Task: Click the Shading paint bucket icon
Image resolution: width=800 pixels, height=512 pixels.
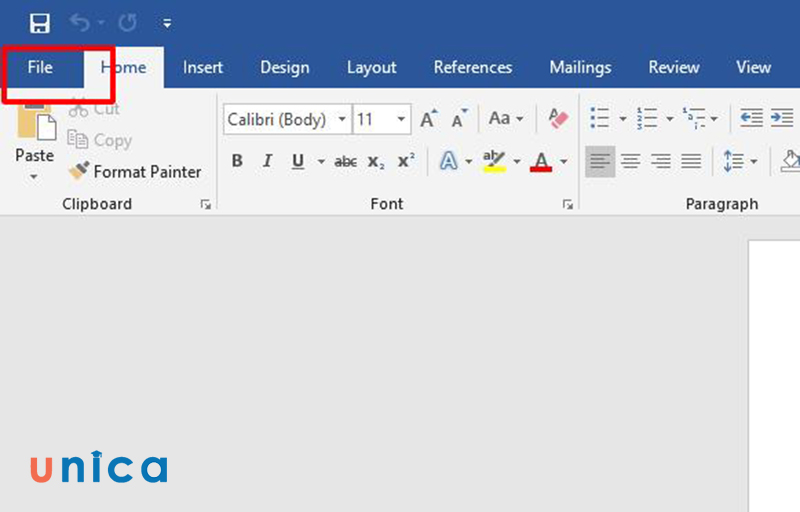Action: [x=790, y=161]
